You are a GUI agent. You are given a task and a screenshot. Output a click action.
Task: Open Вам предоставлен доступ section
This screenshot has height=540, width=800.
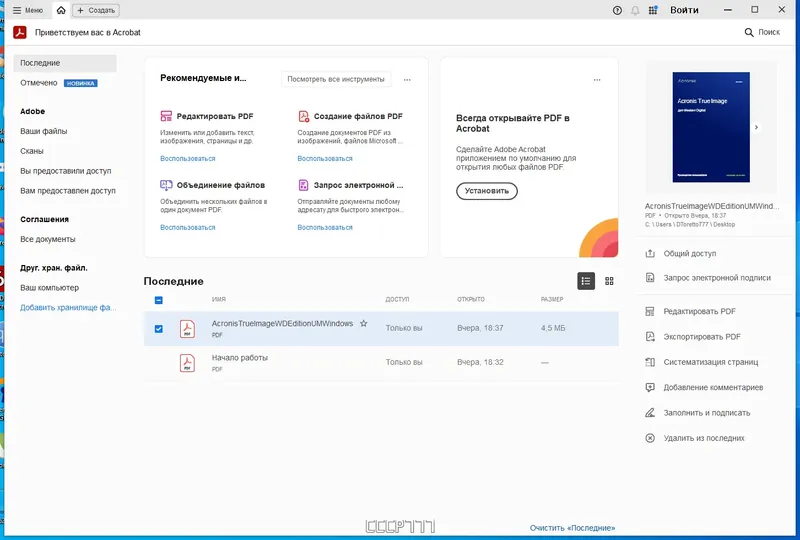click(x=68, y=191)
